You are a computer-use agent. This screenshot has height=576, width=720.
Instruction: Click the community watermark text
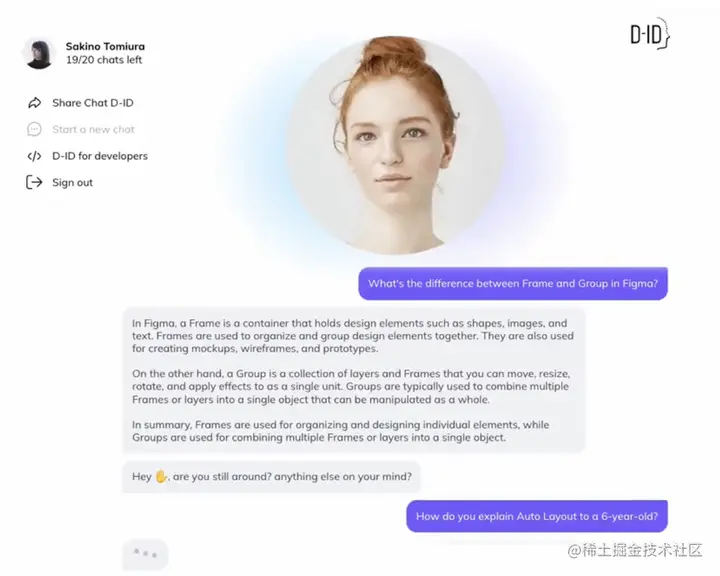tap(635, 550)
